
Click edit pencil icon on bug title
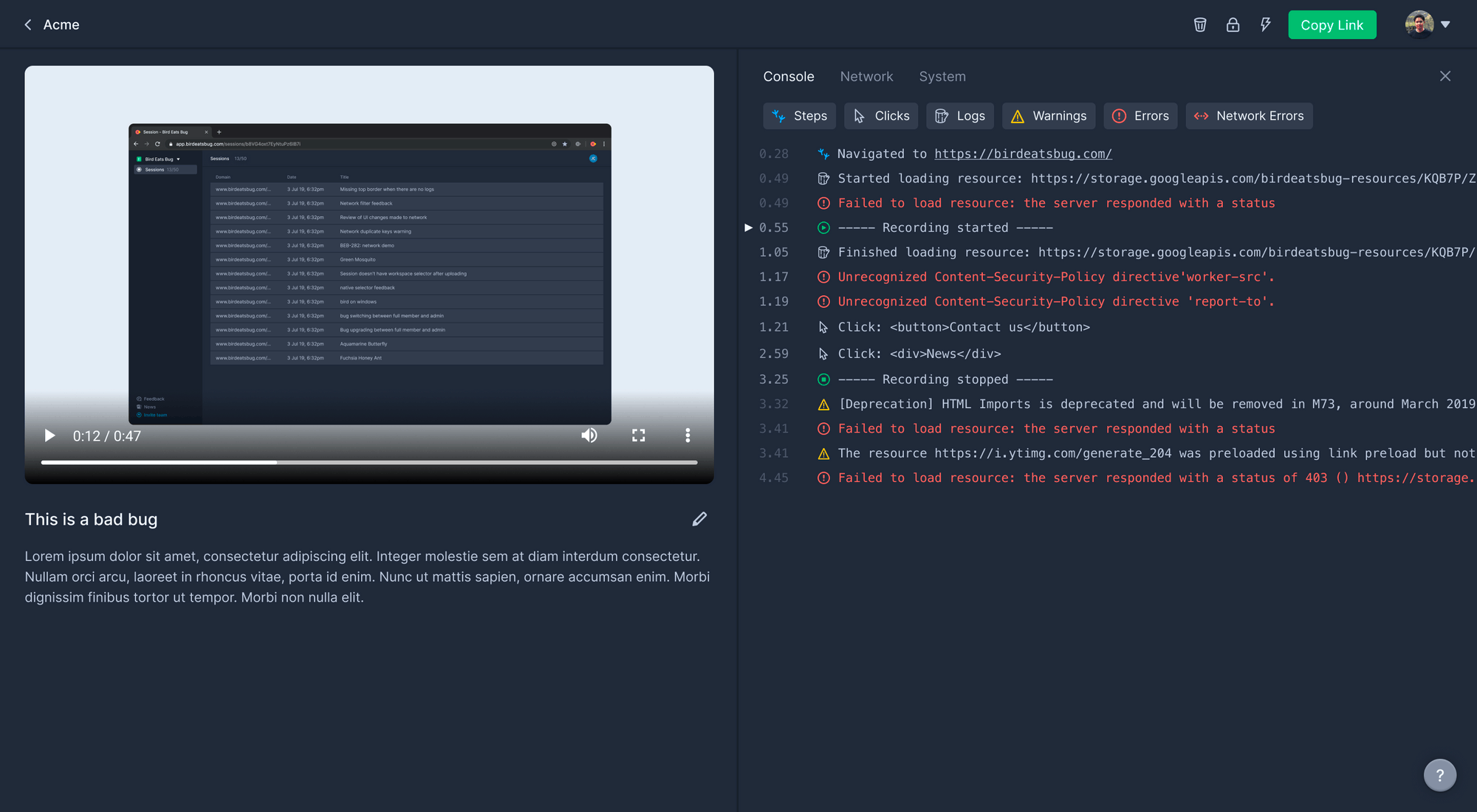(x=699, y=518)
